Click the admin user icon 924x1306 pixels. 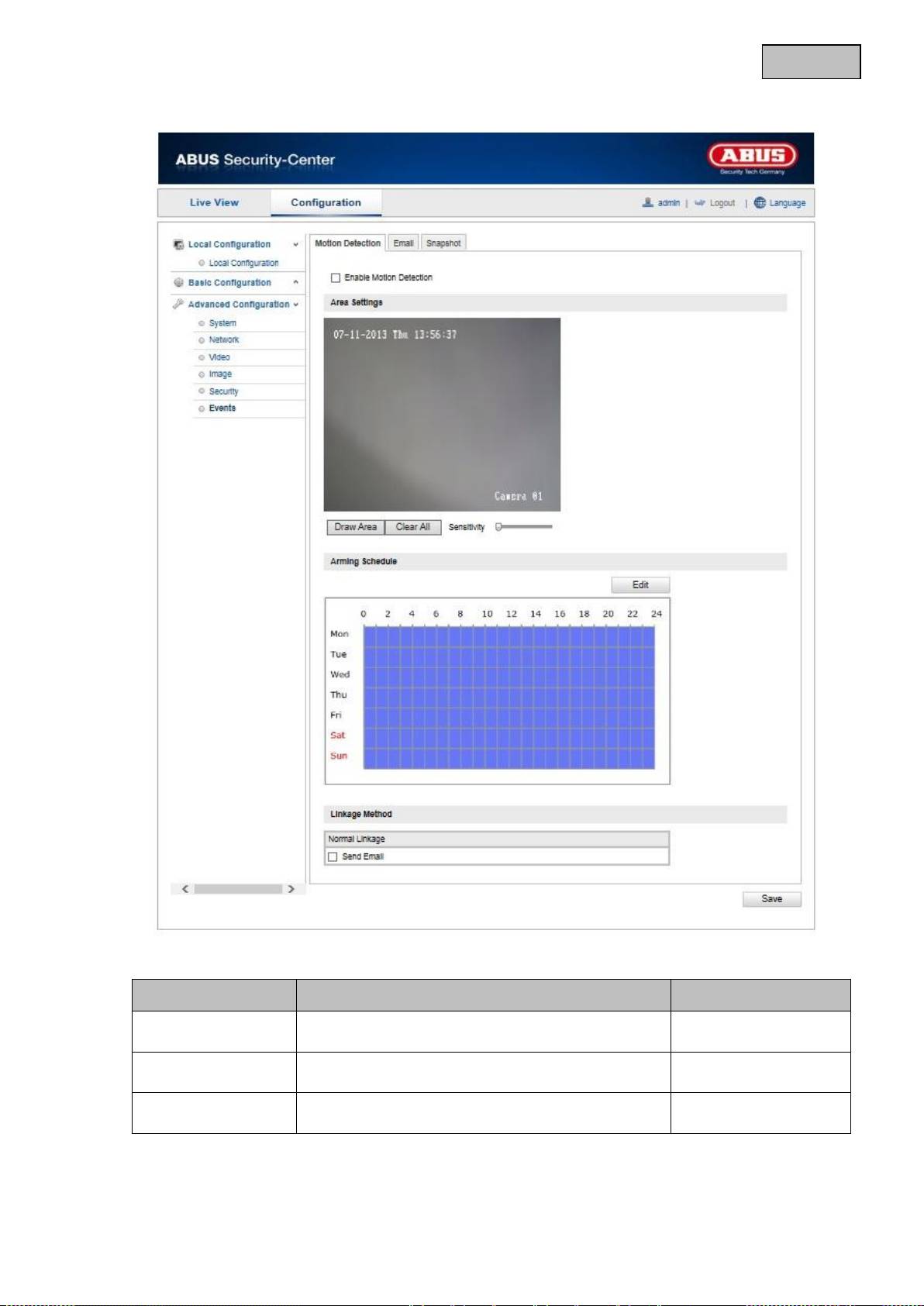tap(647, 202)
